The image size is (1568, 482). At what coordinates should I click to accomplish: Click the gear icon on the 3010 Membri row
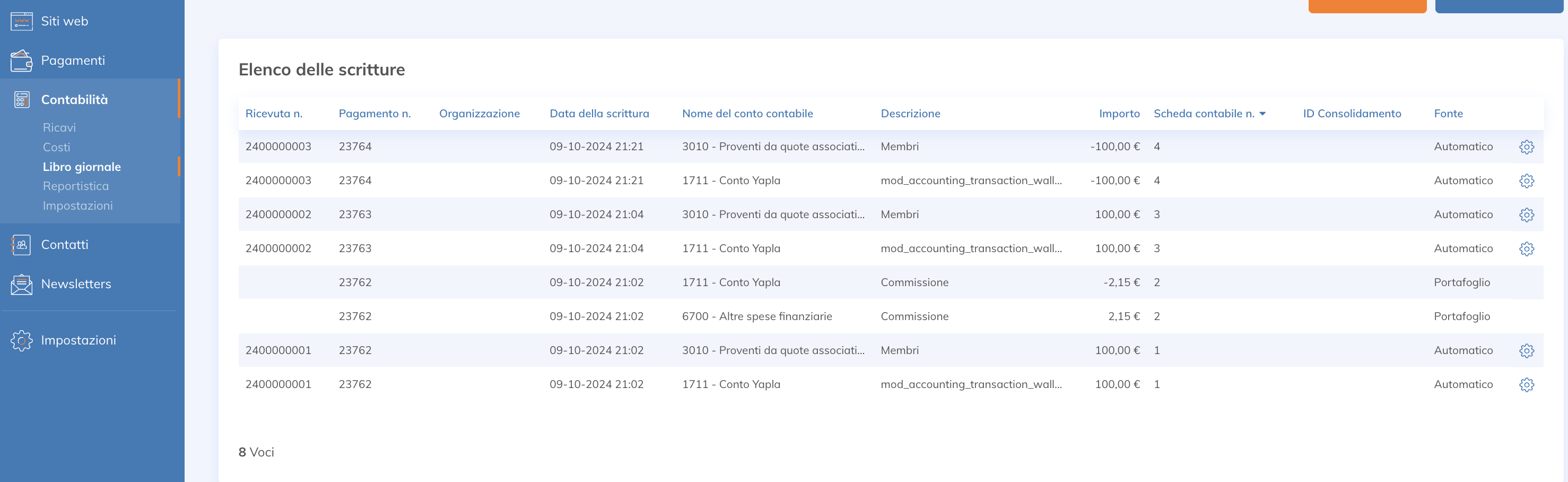pyautogui.click(x=1527, y=350)
